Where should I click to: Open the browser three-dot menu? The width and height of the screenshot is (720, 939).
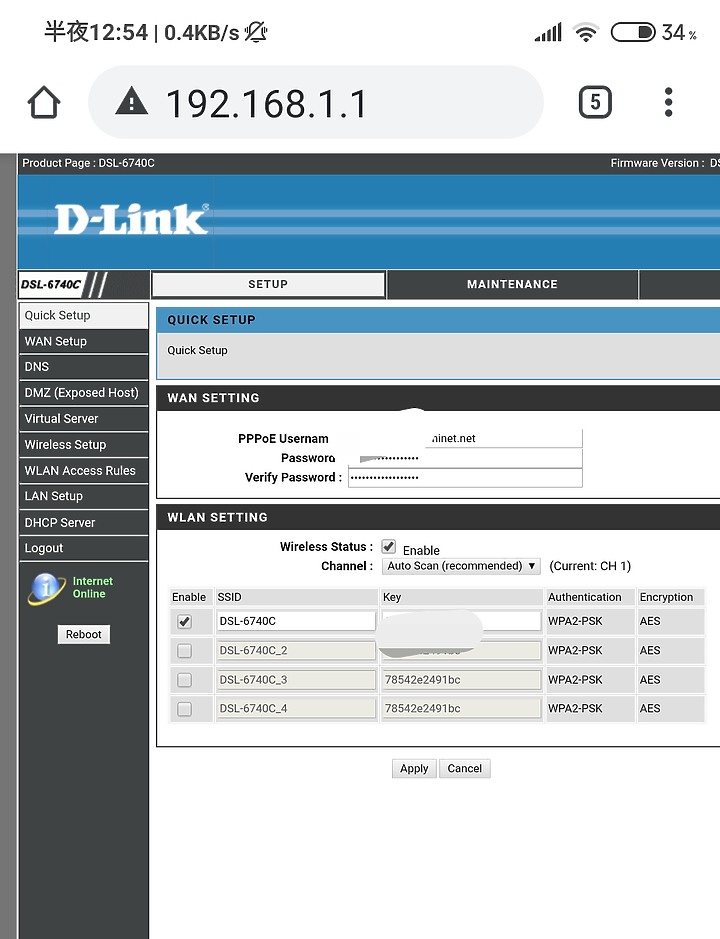point(668,102)
